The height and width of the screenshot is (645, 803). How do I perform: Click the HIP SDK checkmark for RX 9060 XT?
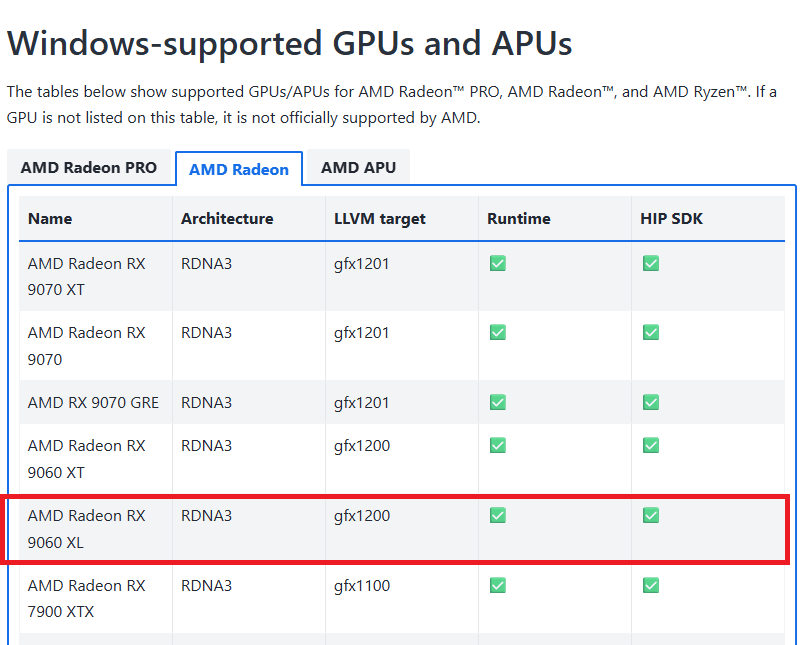coord(651,445)
